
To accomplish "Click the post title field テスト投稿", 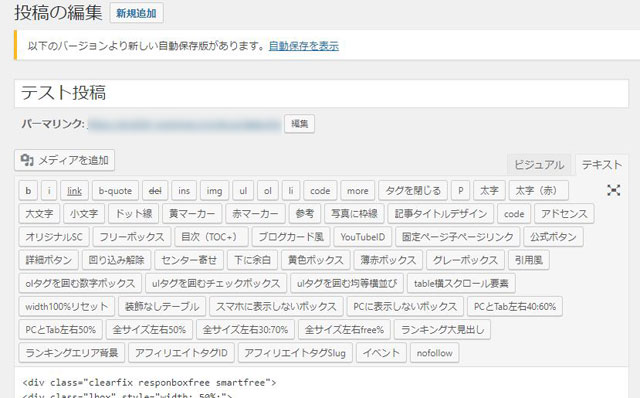I will pyautogui.click(x=321, y=93).
